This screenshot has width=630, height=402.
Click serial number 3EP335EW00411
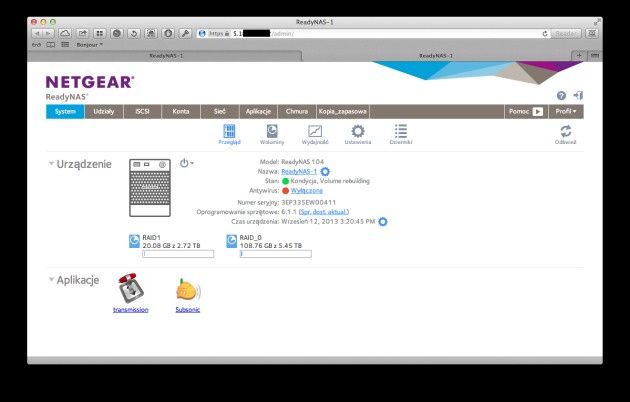click(x=309, y=202)
